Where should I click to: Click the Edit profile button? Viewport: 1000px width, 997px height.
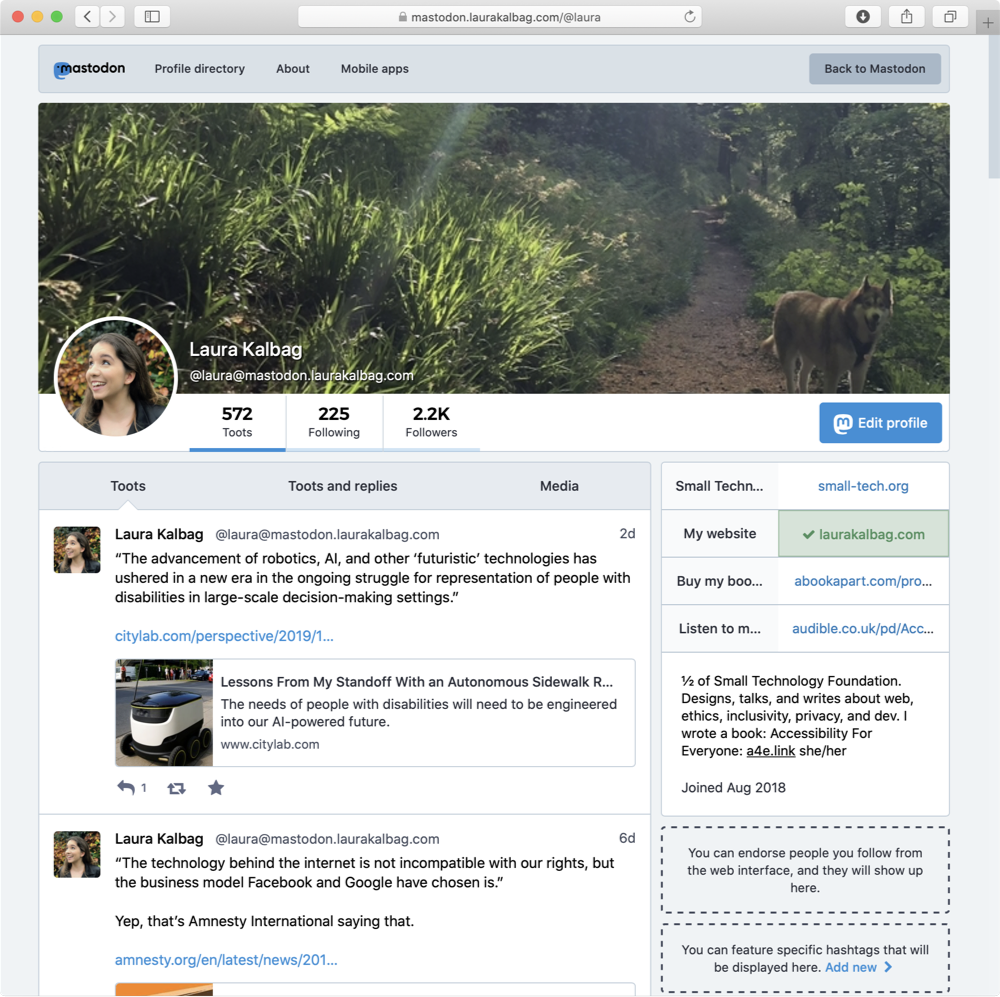(x=881, y=423)
